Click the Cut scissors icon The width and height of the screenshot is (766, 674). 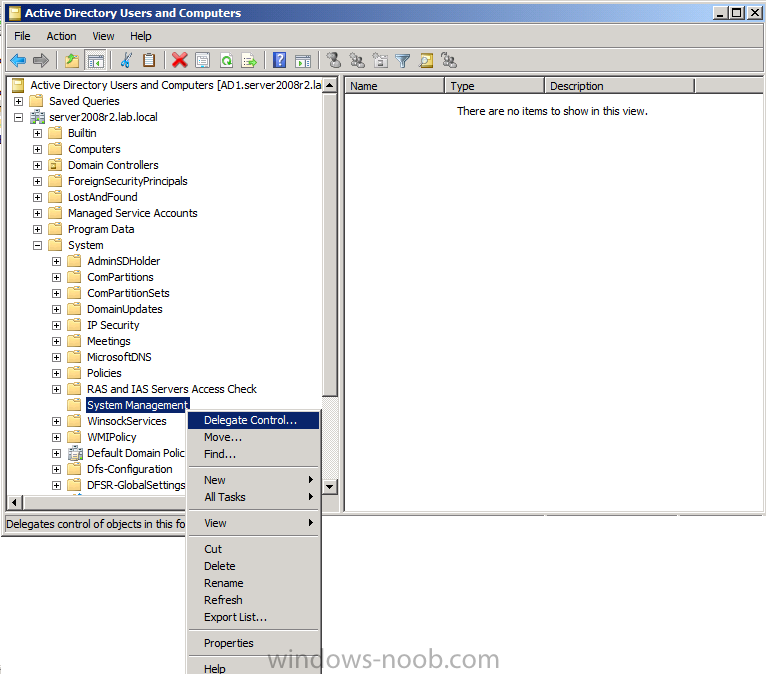(126, 61)
